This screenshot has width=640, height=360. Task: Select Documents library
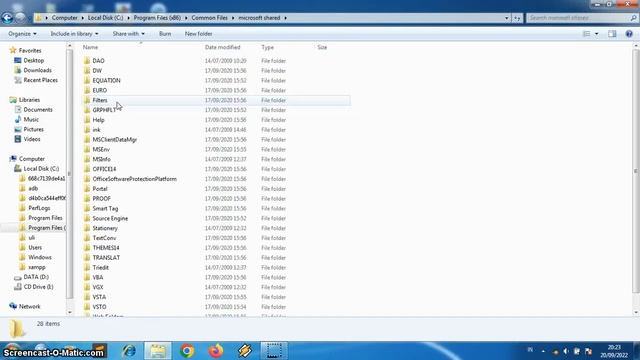pos(38,109)
